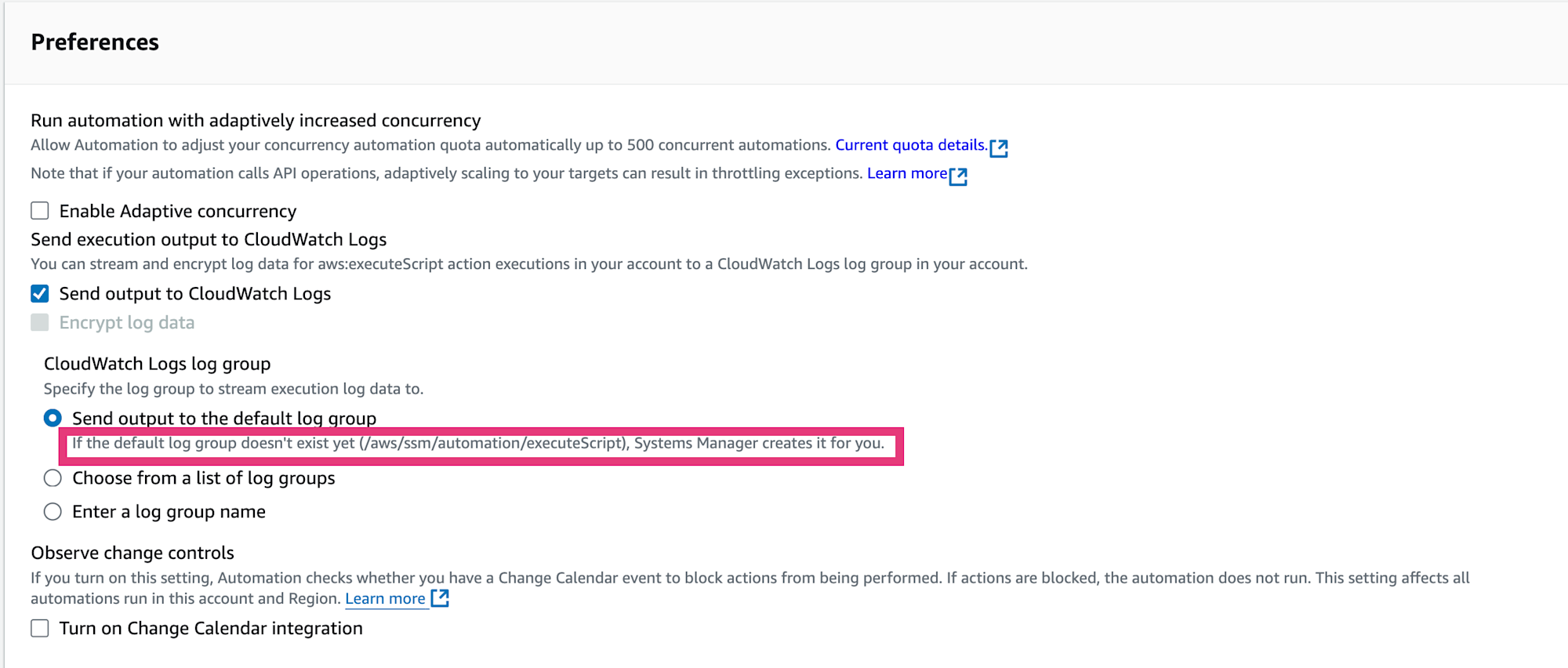Click the CloudWatch Logs log group heading
The width and height of the screenshot is (1568, 668).
157,364
